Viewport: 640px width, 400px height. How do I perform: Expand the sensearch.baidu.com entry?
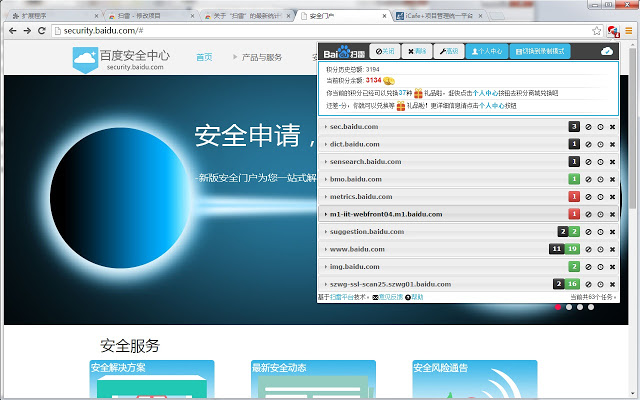[326, 162]
